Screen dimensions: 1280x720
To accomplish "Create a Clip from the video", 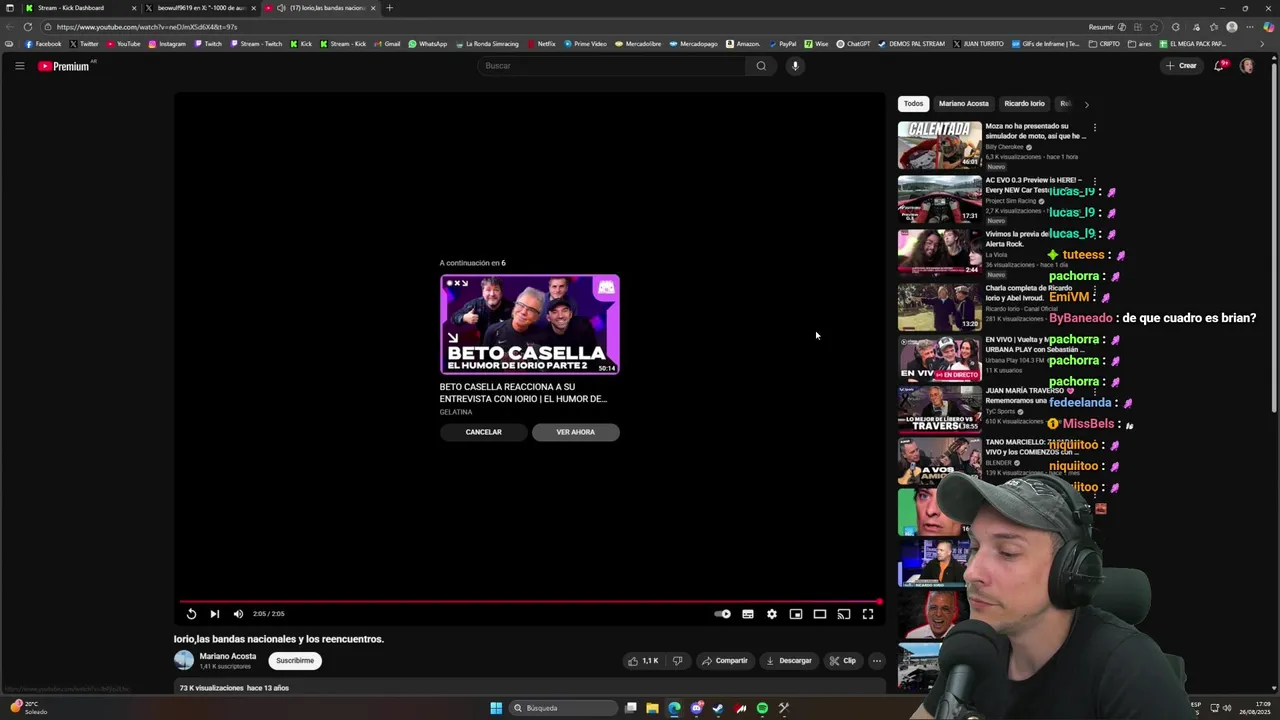I will [x=843, y=660].
